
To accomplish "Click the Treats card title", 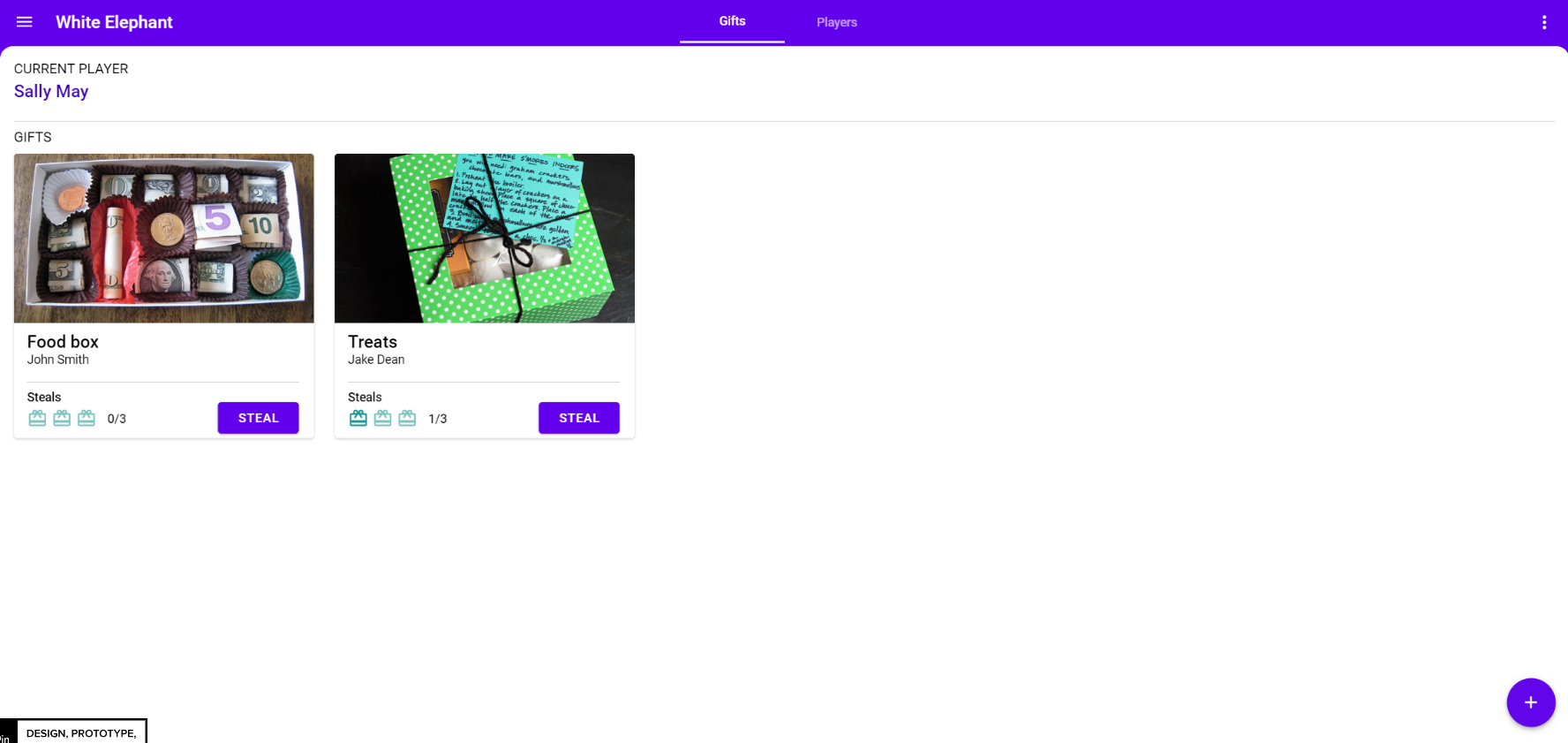I will 373,342.
